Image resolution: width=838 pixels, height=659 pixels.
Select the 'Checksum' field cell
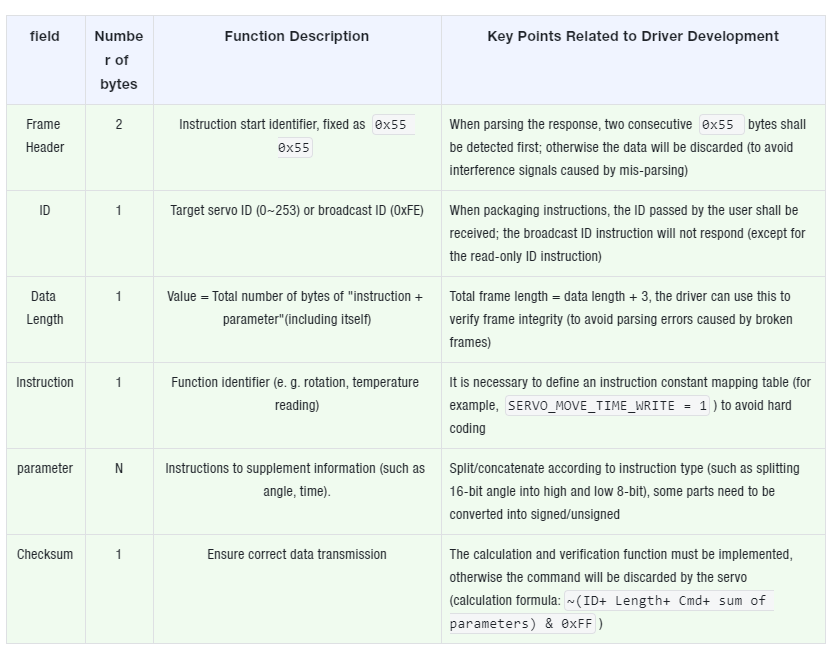[x=45, y=589]
